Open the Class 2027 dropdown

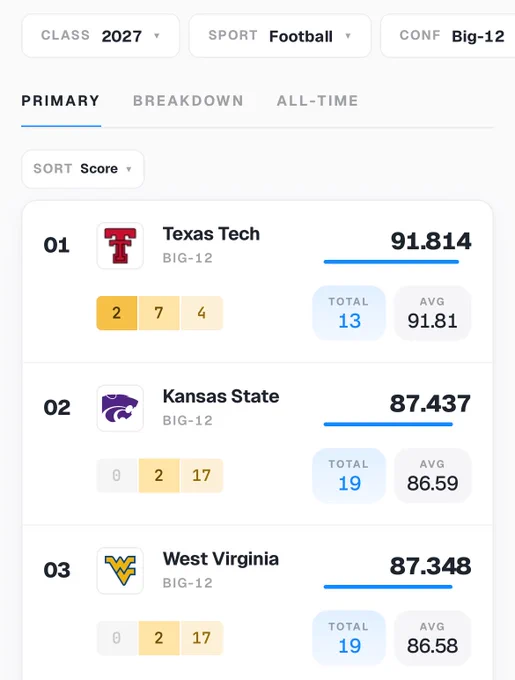tap(101, 36)
